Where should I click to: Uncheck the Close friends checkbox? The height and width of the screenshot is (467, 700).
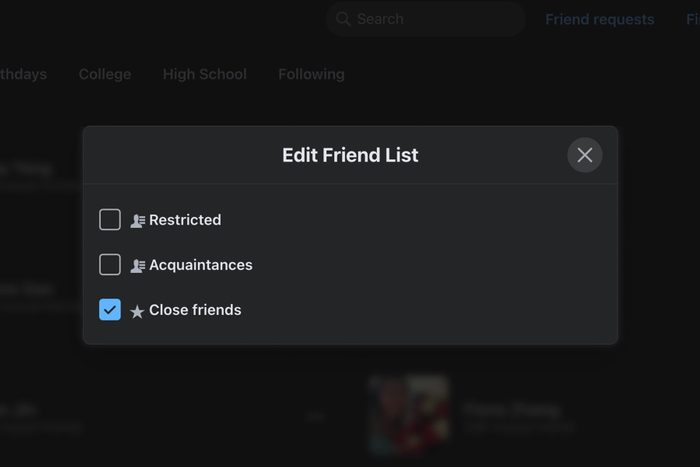pyautogui.click(x=110, y=310)
